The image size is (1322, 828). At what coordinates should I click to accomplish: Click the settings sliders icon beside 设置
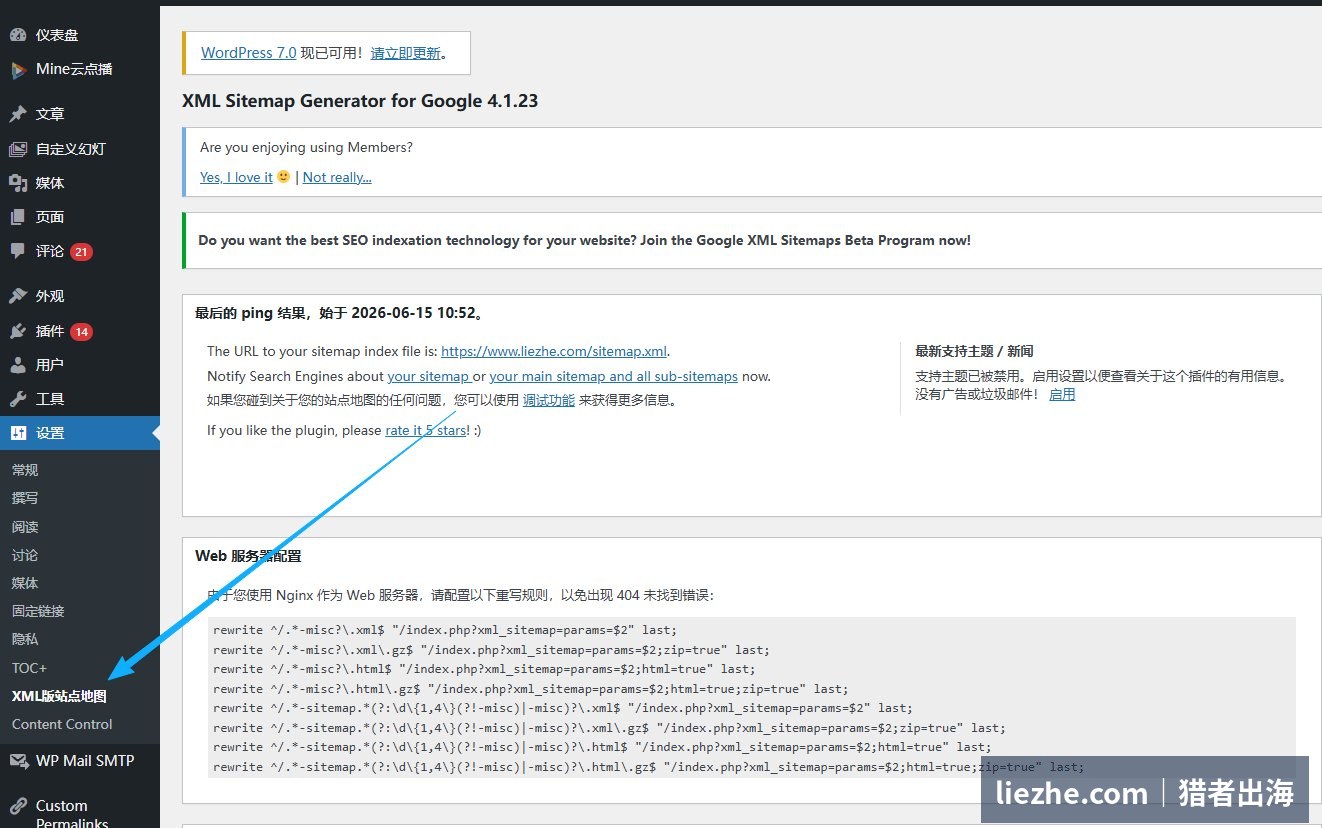[18, 433]
